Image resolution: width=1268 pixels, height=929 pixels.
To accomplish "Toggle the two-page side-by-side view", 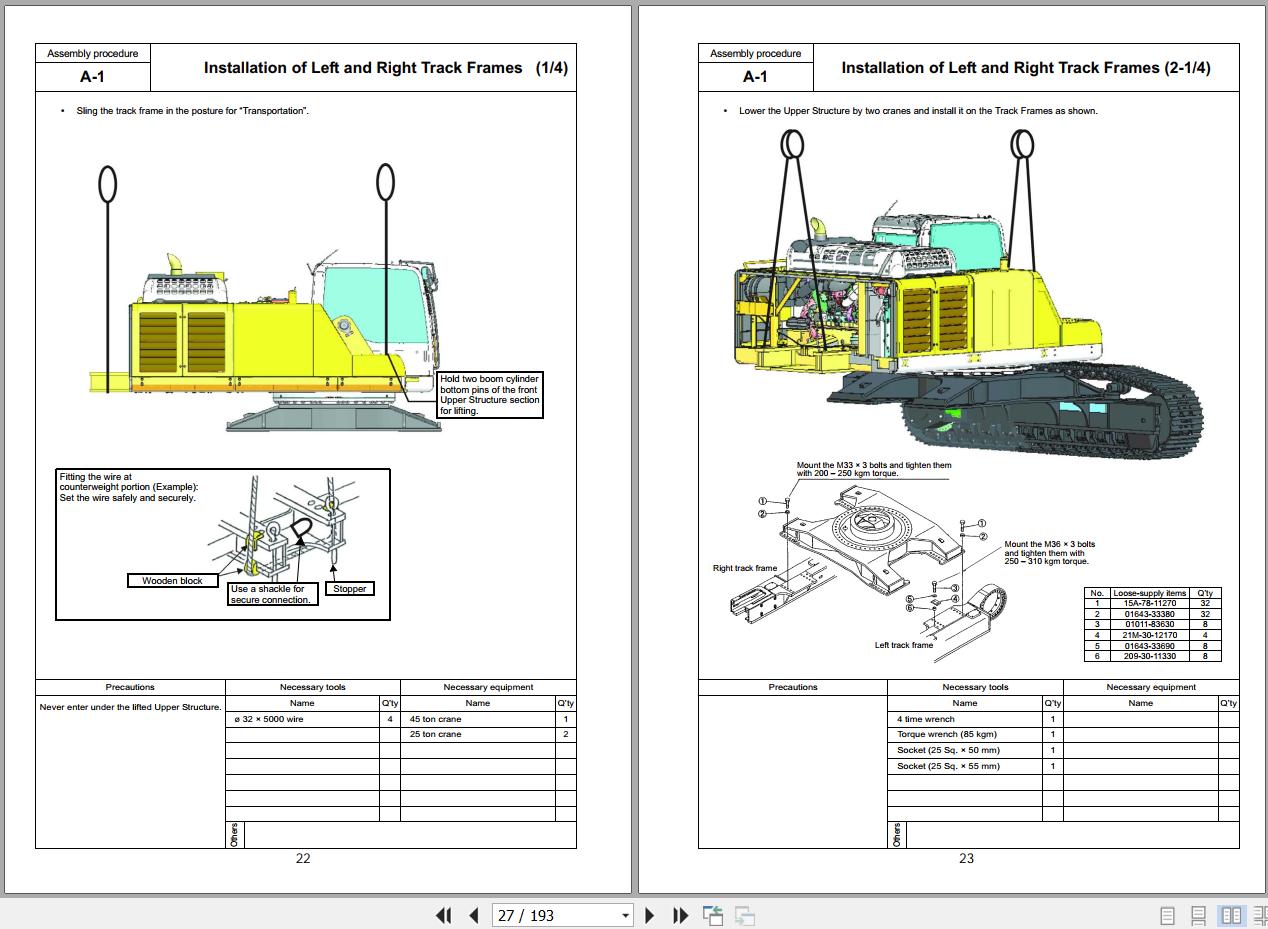I will pyautogui.click(x=1232, y=915).
